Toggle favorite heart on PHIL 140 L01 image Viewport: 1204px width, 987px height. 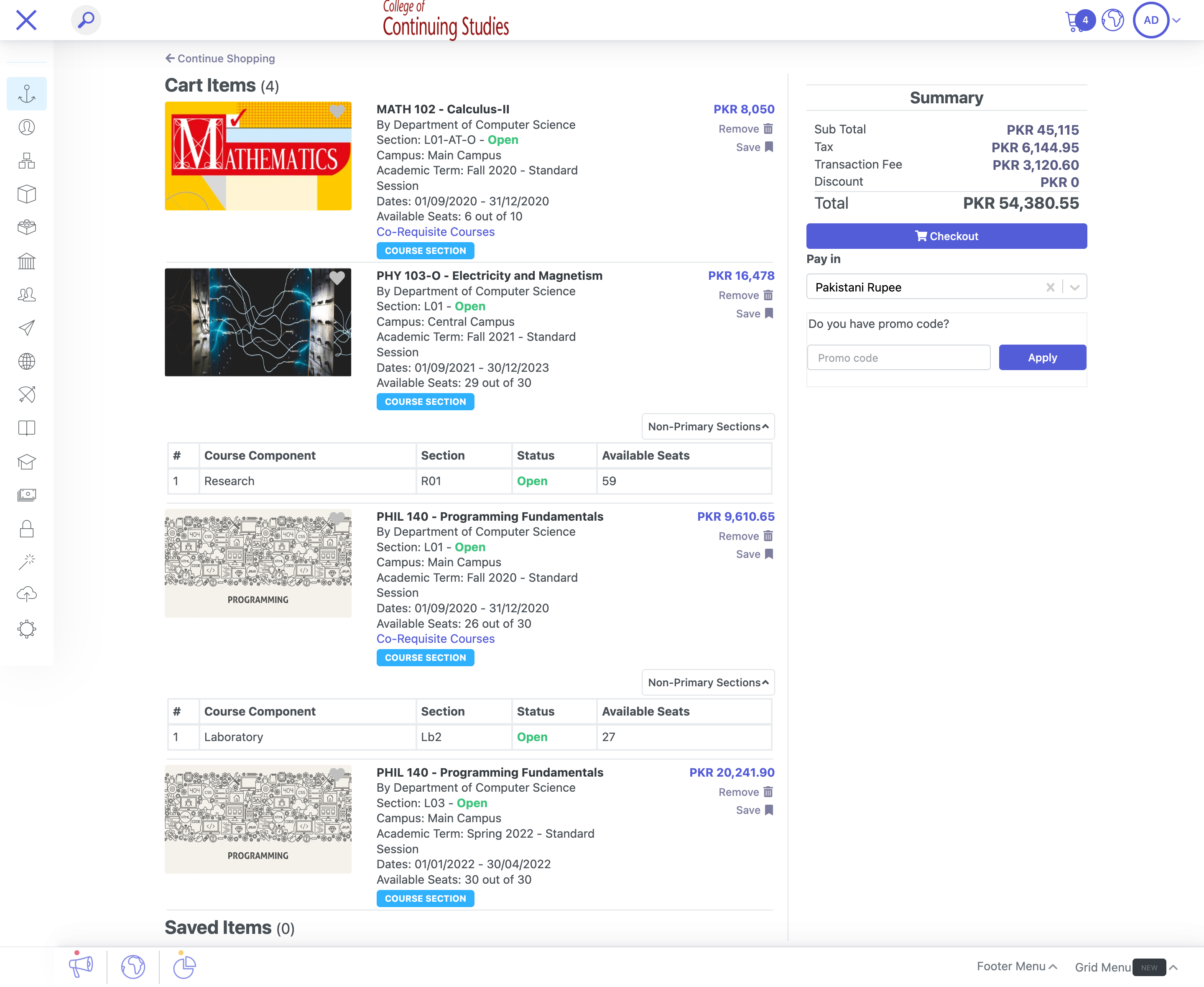point(337,519)
